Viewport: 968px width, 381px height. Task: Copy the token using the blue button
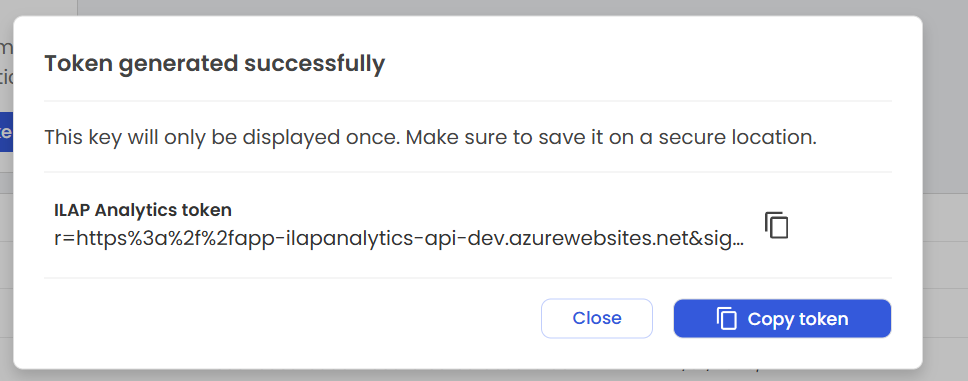click(782, 319)
